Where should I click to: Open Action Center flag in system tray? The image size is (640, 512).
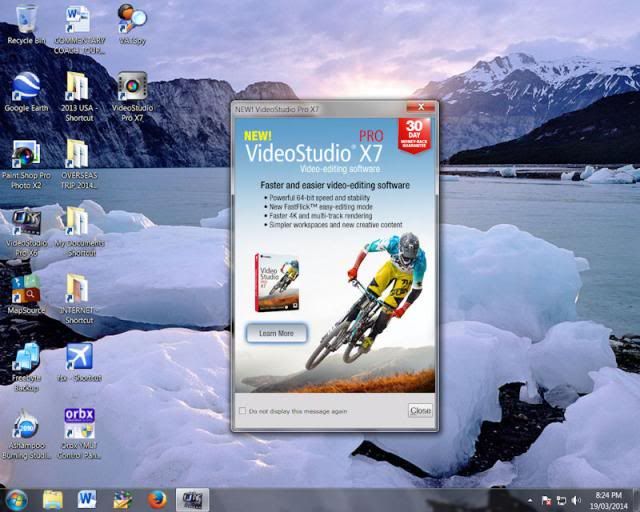coord(546,501)
